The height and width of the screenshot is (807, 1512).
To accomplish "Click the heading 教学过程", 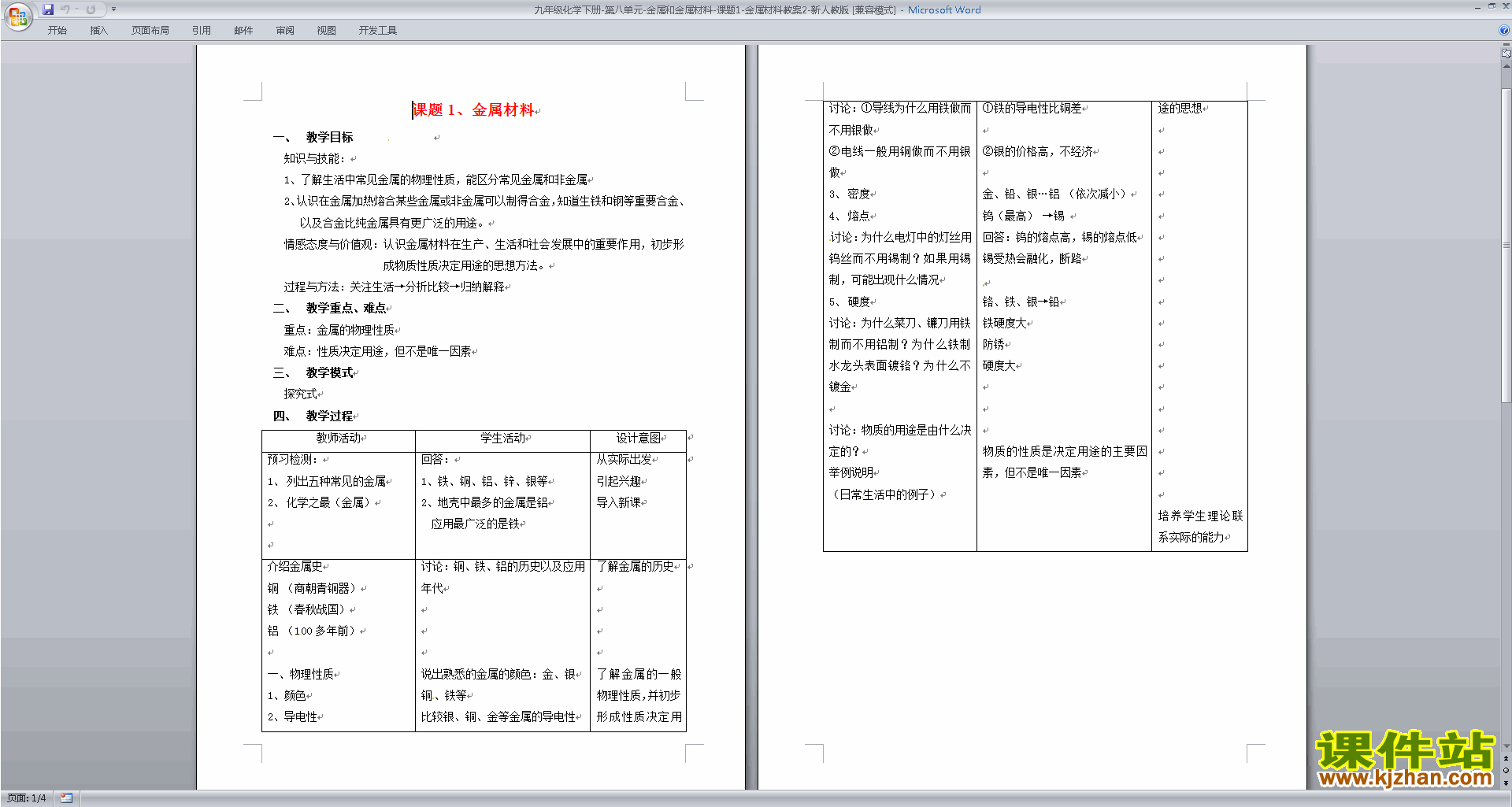I will 329,416.
